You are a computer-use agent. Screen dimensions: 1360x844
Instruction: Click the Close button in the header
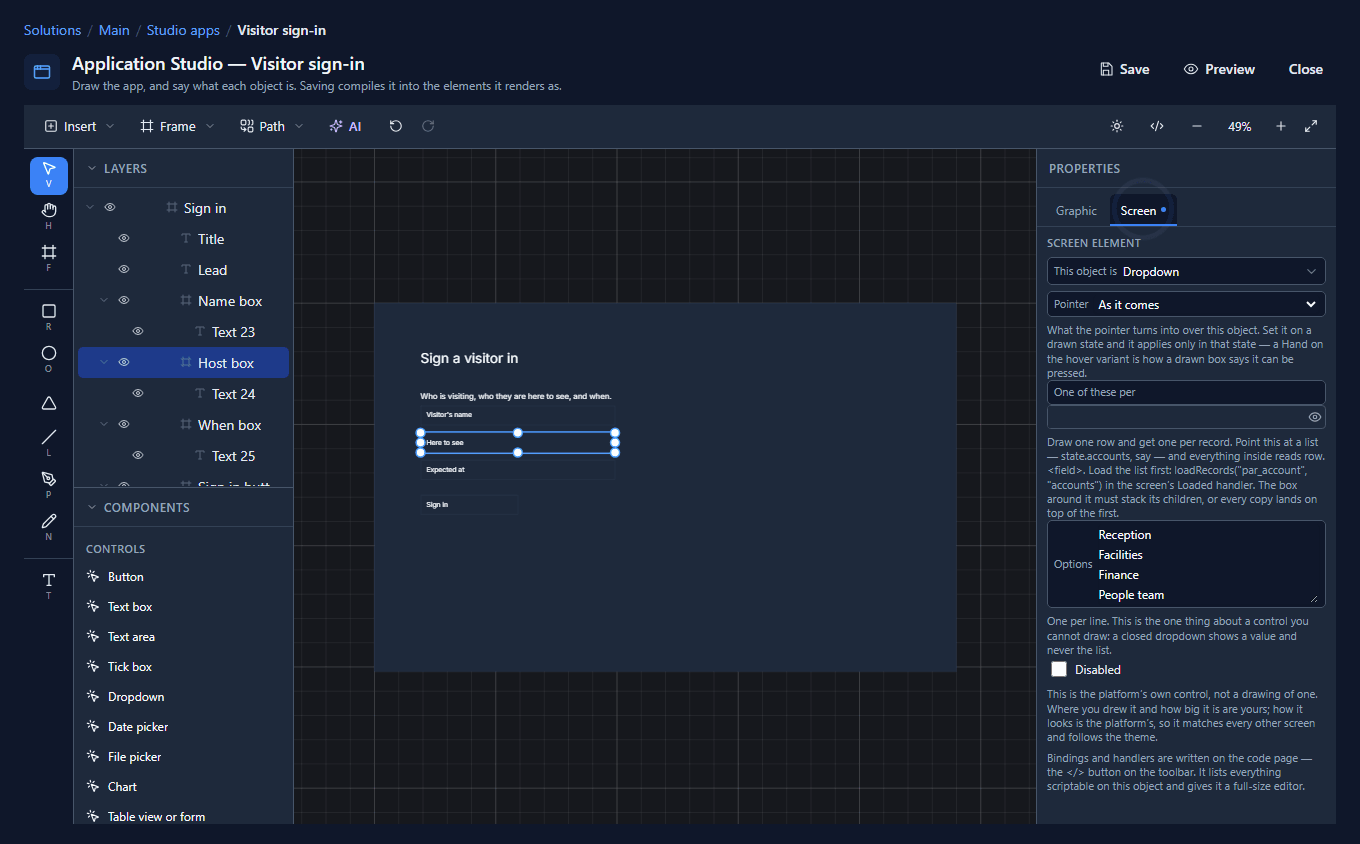tap(1306, 69)
